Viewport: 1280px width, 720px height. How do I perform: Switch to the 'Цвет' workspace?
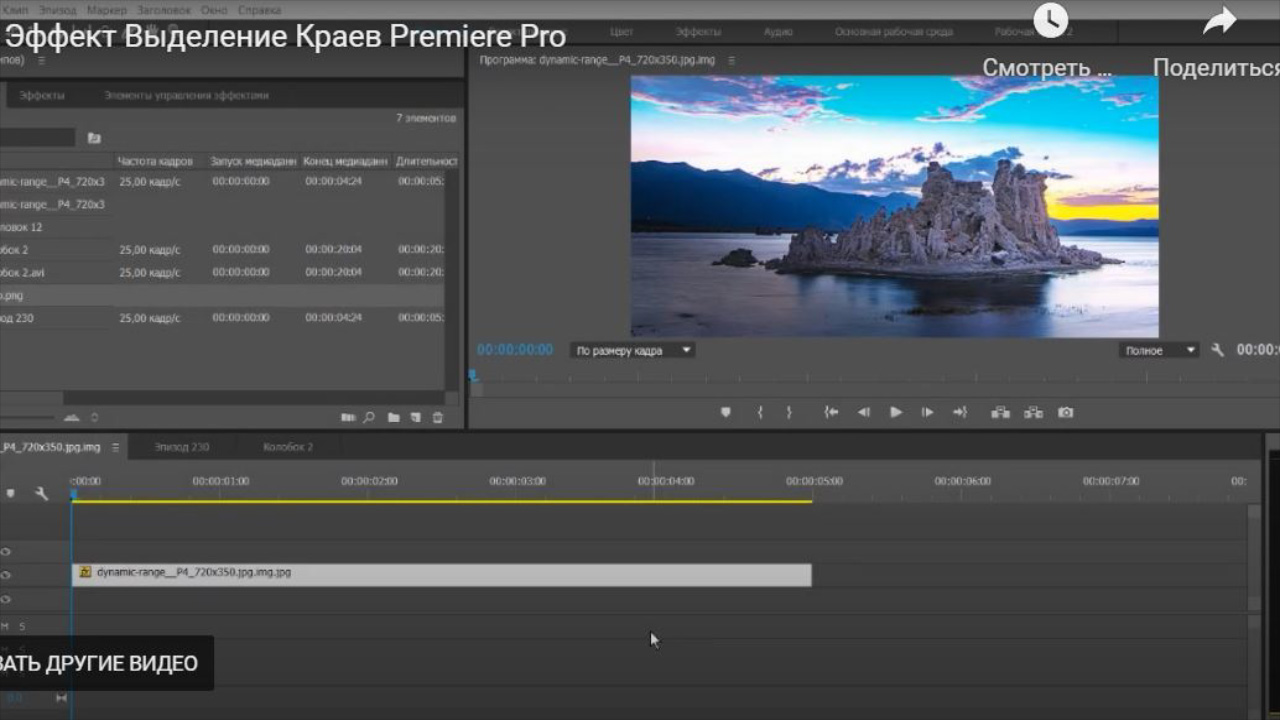tap(621, 32)
